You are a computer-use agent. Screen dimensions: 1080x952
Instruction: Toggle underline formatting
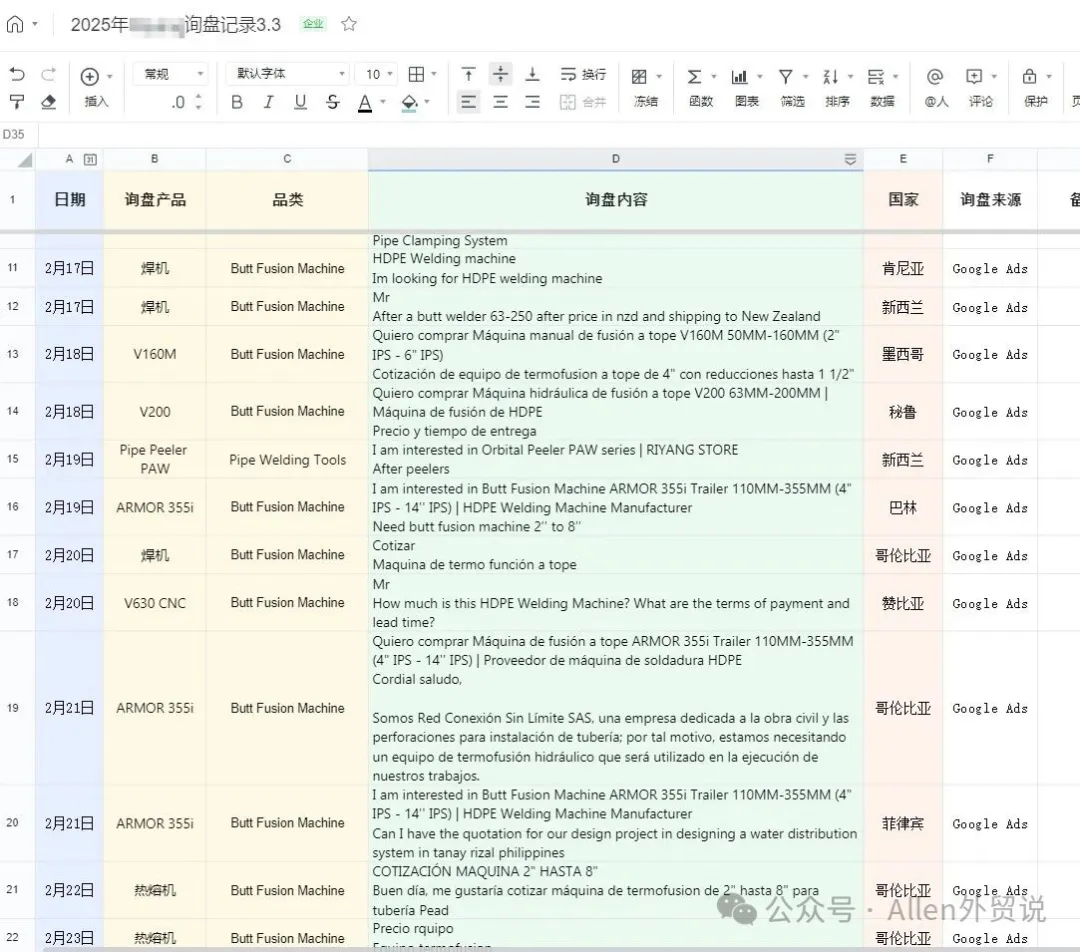(300, 103)
